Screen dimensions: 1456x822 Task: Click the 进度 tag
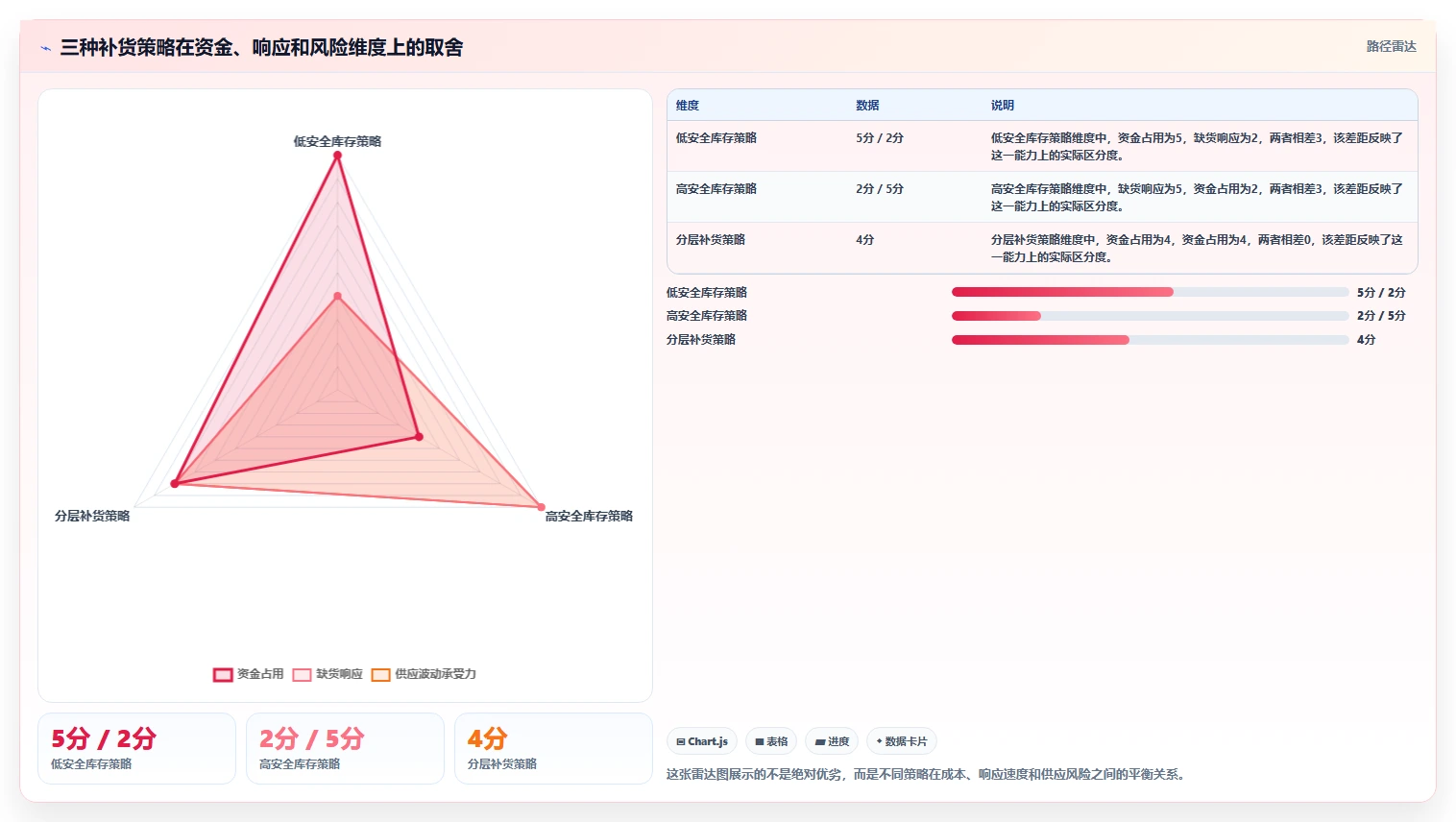(832, 741)
